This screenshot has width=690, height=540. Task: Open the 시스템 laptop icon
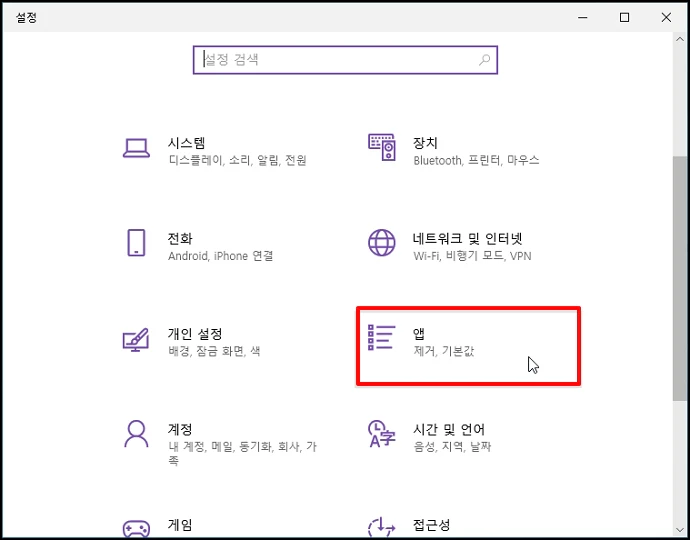tap(136, 148)
